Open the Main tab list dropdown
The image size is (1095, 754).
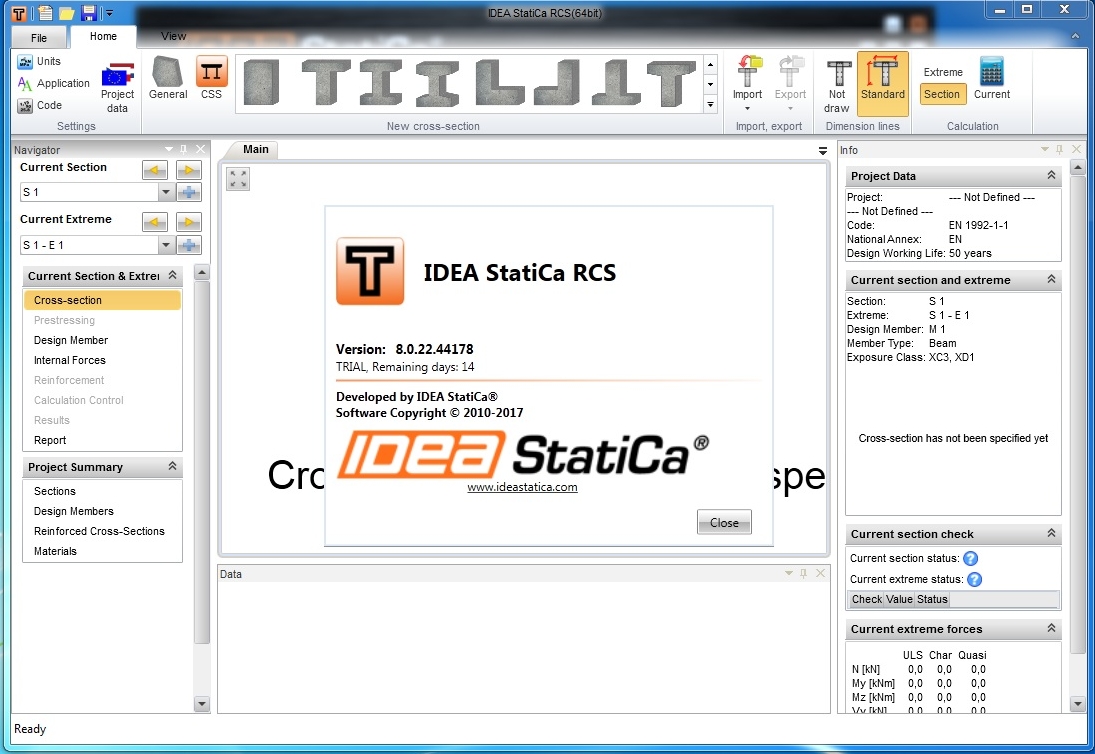coord(823,151)
